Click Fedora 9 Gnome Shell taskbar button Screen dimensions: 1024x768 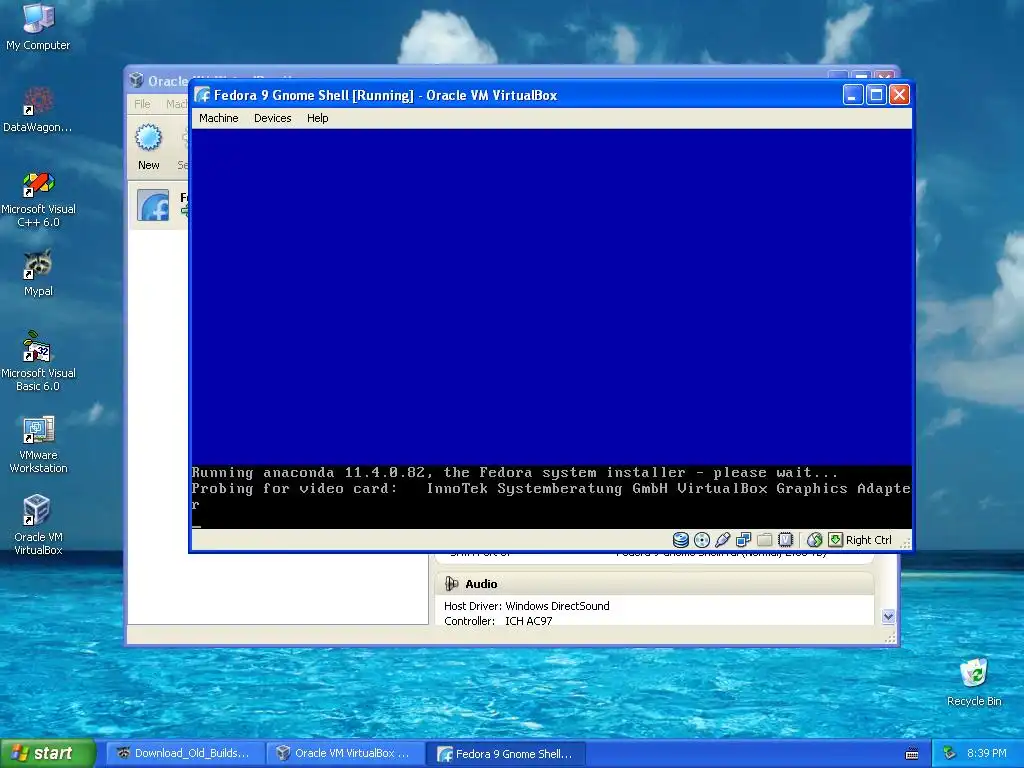506,754
